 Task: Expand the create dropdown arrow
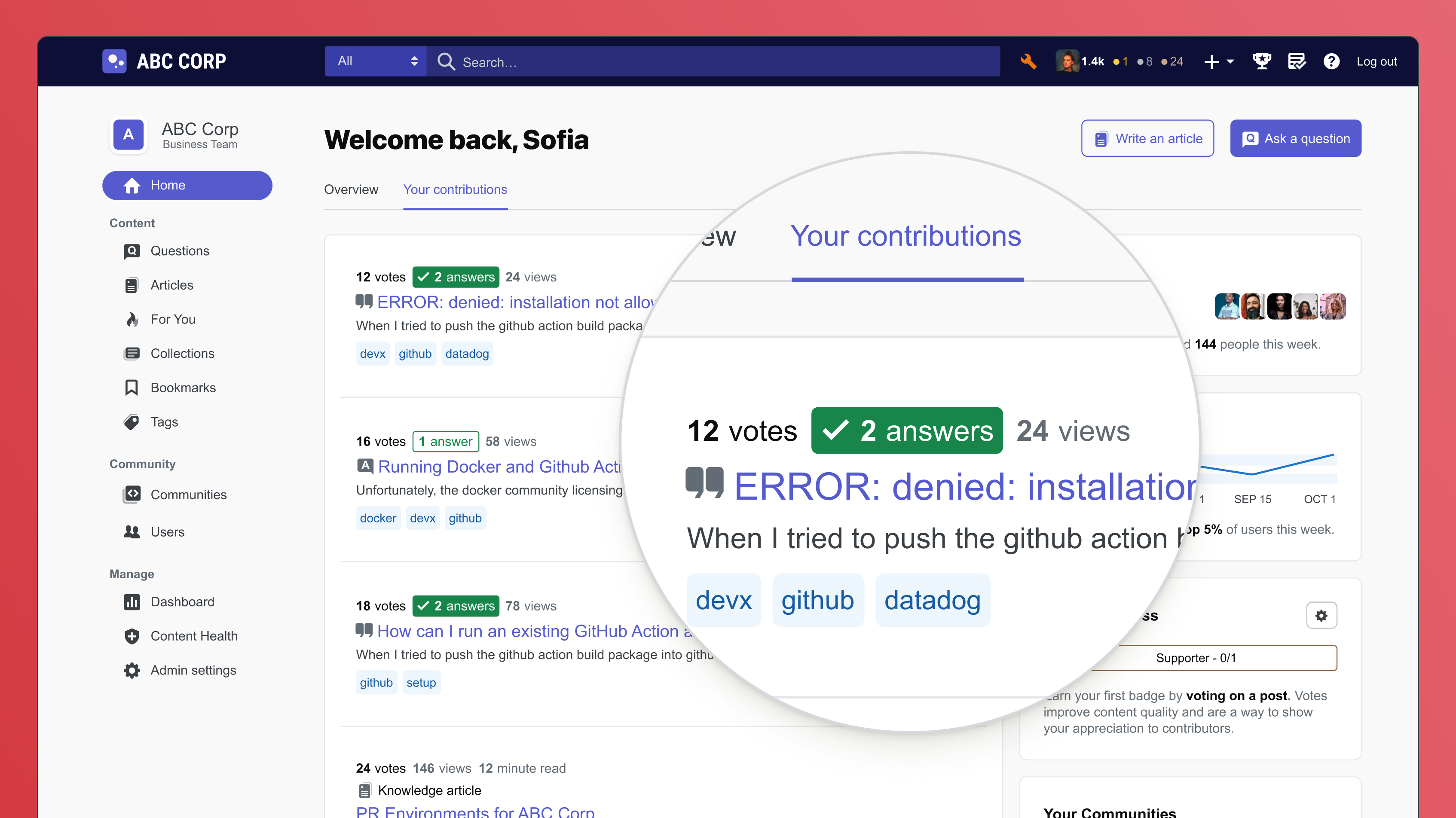(1230, 61)
